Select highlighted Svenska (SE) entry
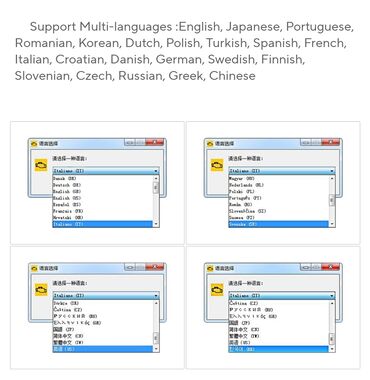Screen dimensions: 370x380 pos(279,224)
